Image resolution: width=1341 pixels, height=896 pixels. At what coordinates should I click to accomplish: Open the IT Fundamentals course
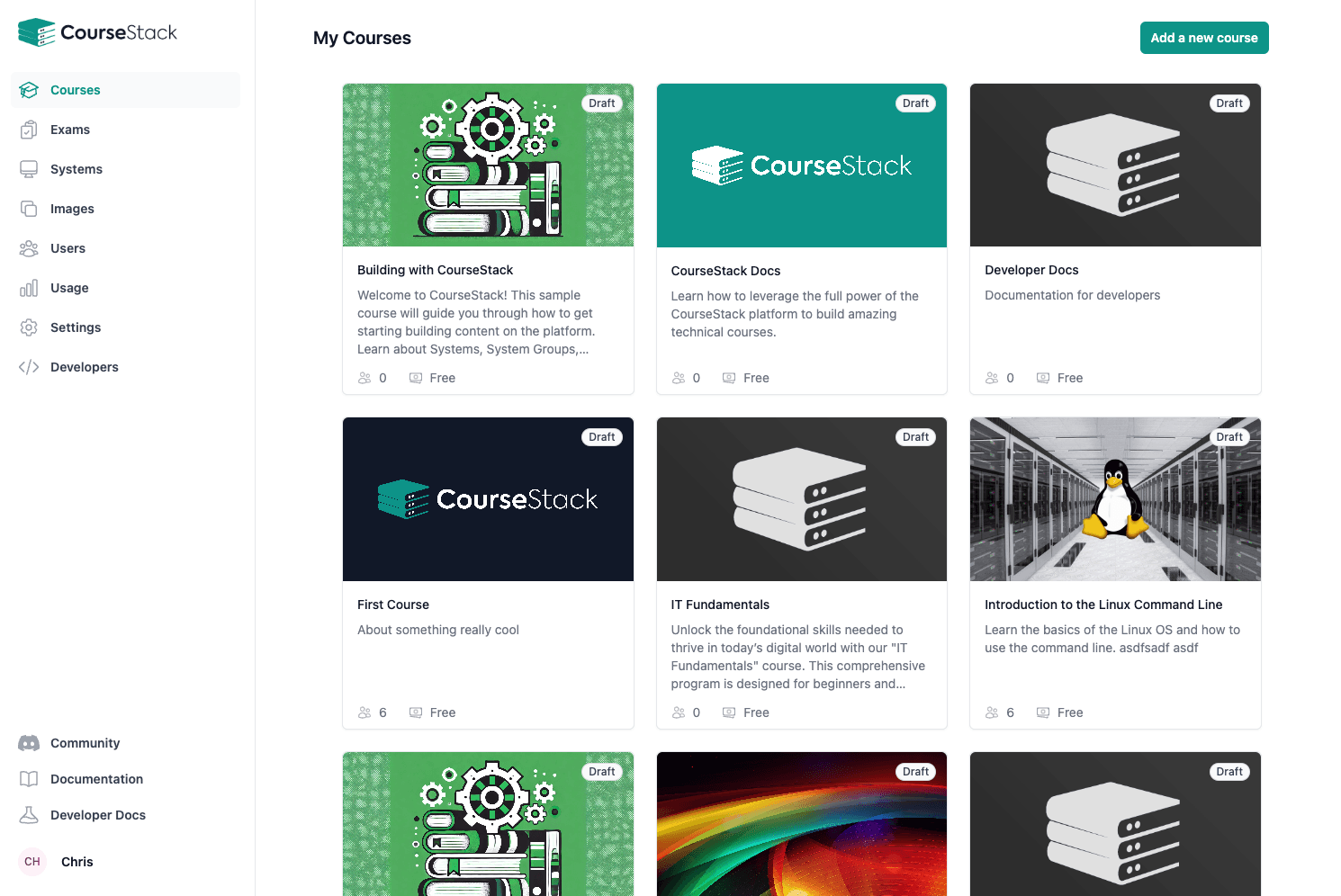720,605
